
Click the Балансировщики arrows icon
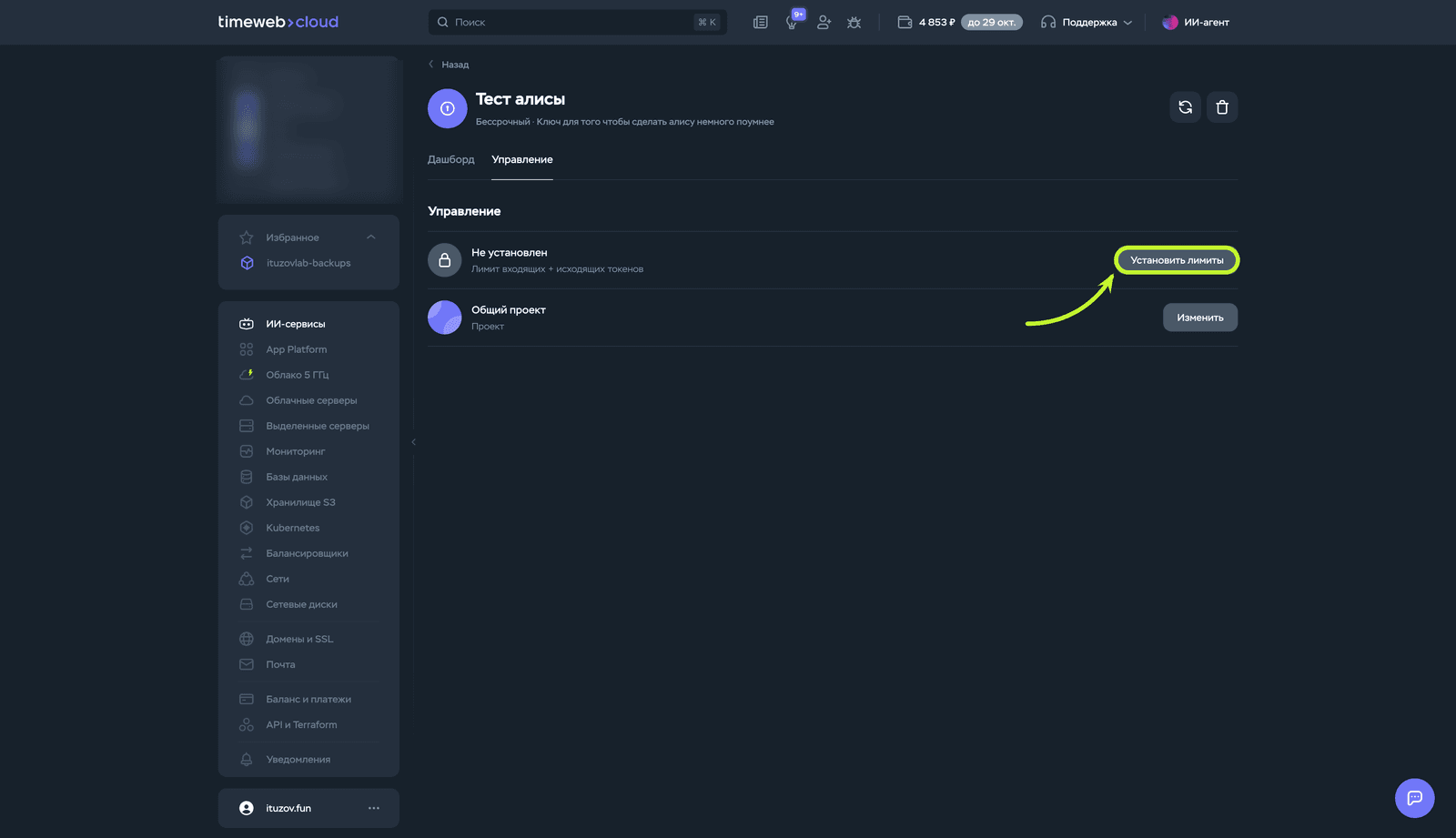click(247, 553)
